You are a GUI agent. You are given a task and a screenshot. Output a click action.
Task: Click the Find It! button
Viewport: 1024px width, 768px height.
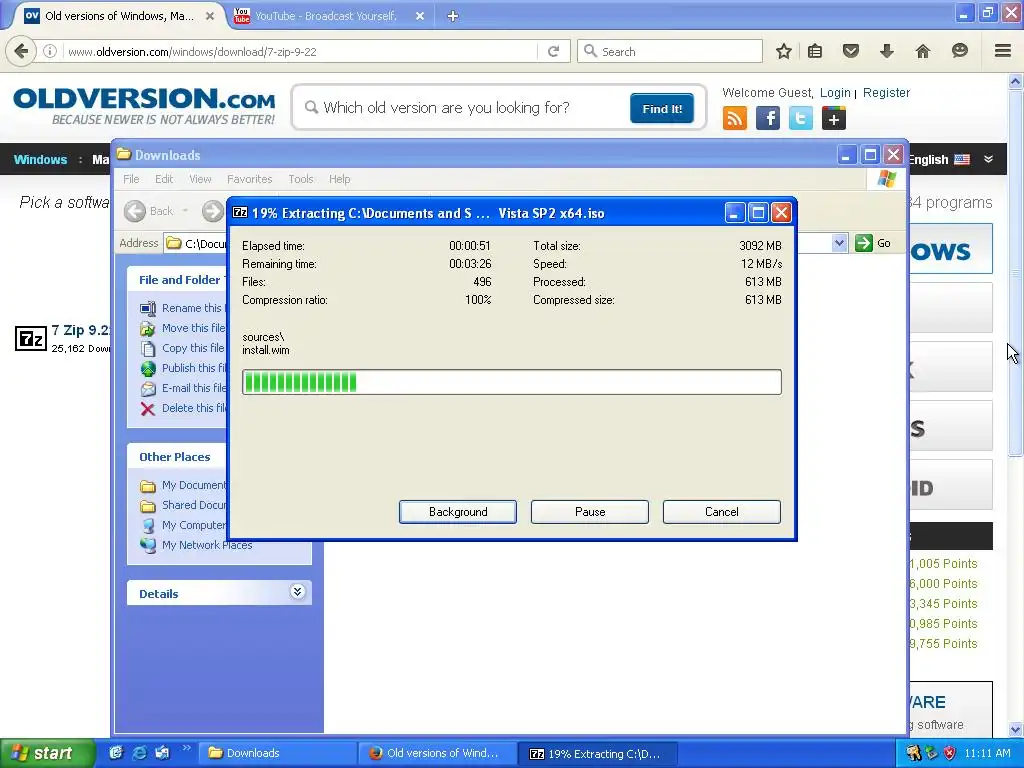pos(662,108)
